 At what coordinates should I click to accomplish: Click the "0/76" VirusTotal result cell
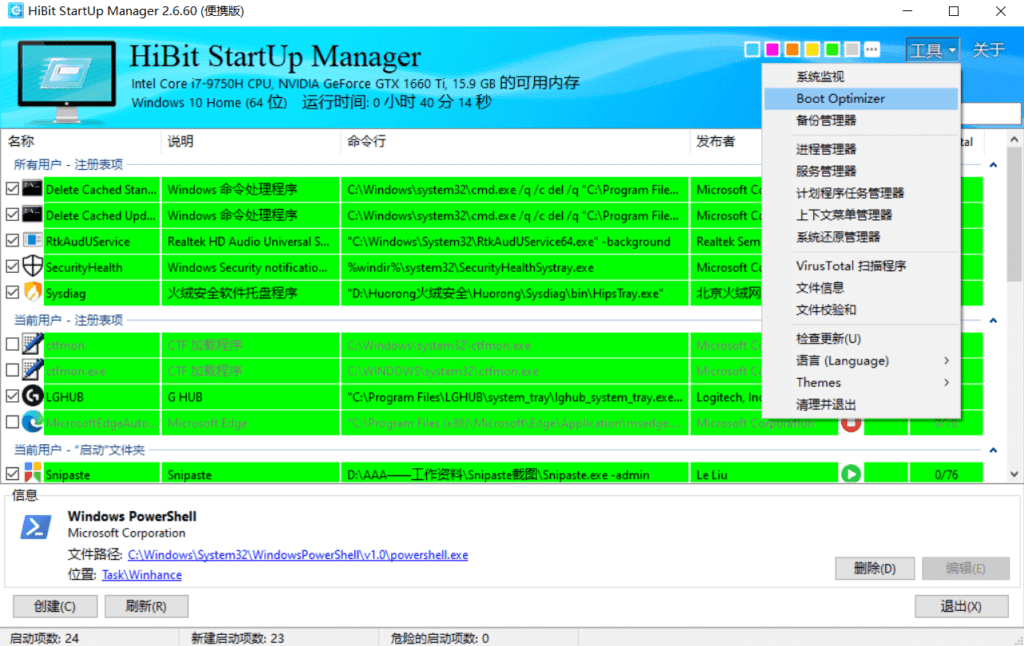946,474
